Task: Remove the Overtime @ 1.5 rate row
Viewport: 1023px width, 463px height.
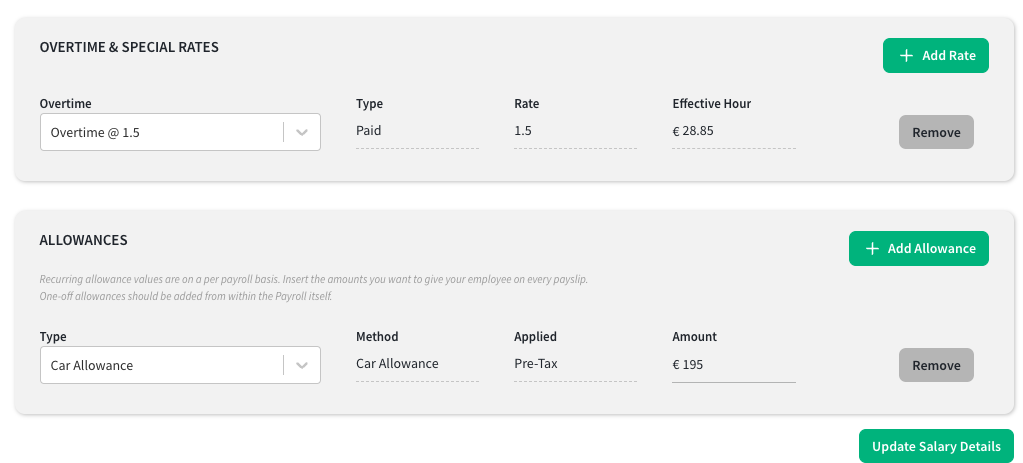Action: tap(936, 132)
